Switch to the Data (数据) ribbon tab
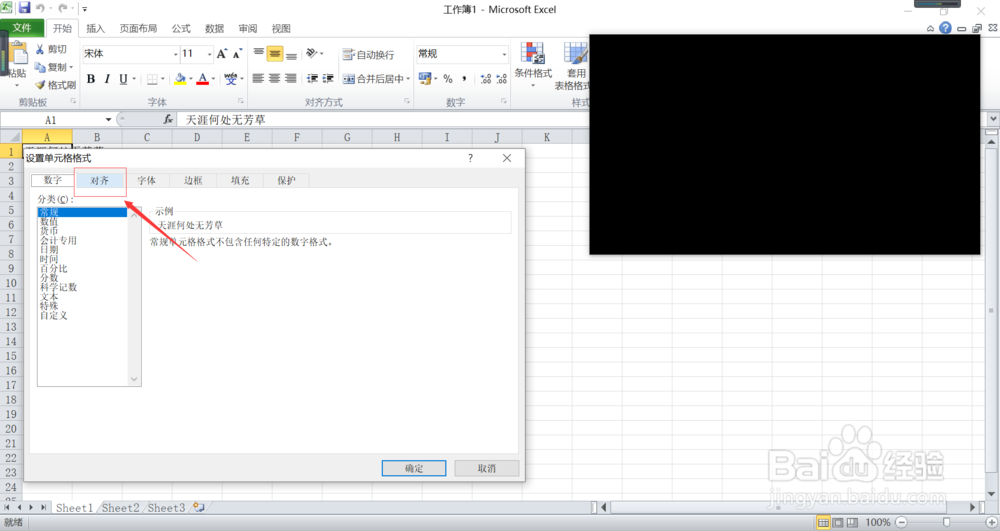The width and height of the screenshot is (1000, 531). point(214,29)
